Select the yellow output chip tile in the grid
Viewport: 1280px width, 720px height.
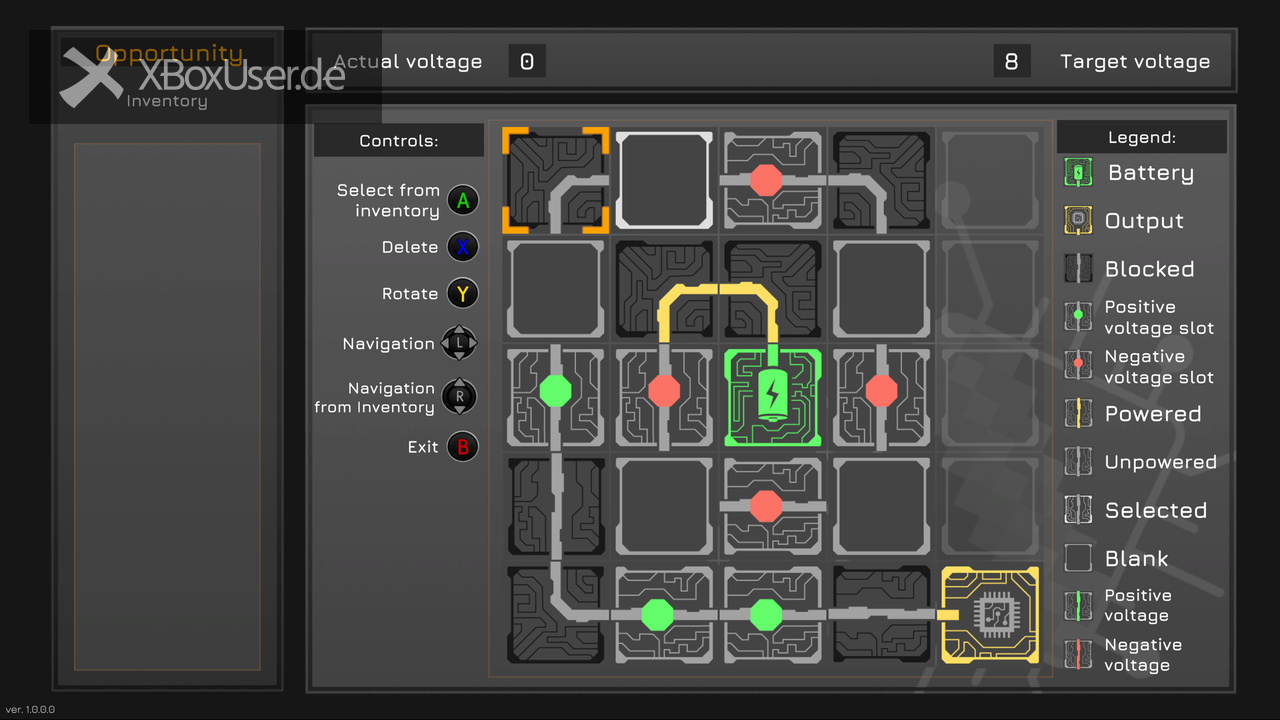coord(990,615)
